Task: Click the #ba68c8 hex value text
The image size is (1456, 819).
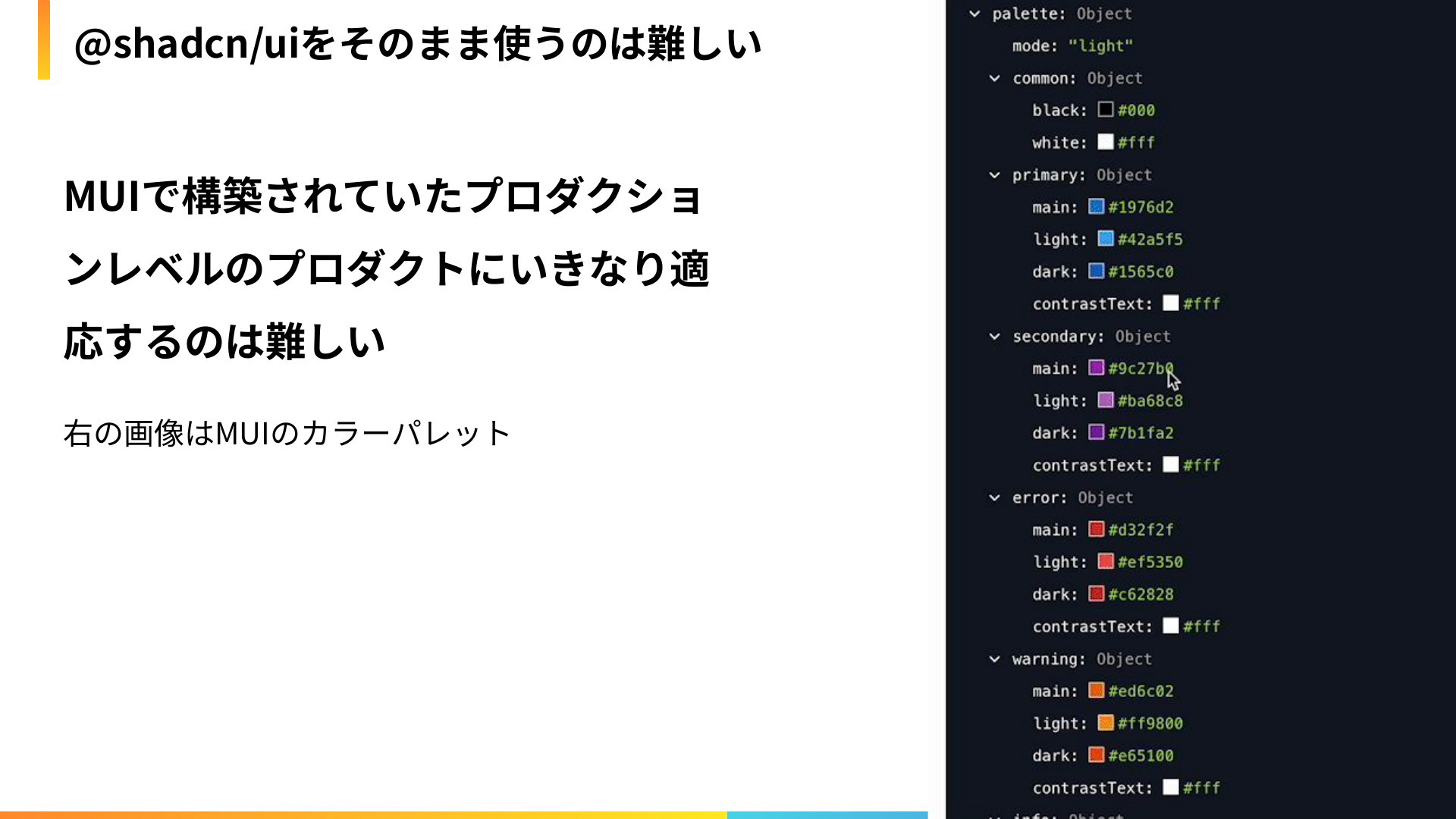Action: 1150,401
